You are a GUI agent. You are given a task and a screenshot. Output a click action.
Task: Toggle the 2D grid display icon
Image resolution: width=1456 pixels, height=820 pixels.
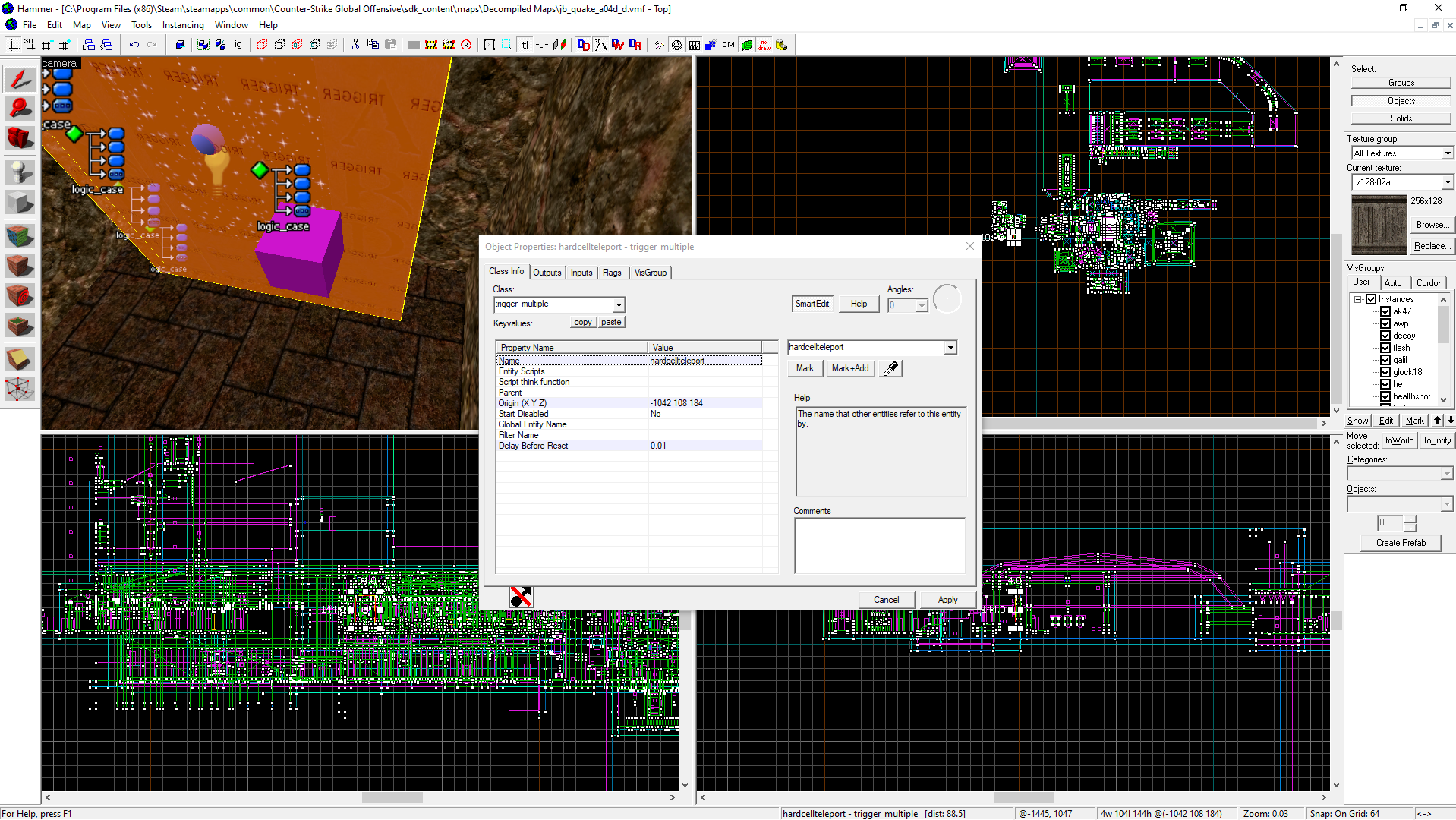[13, 45]
